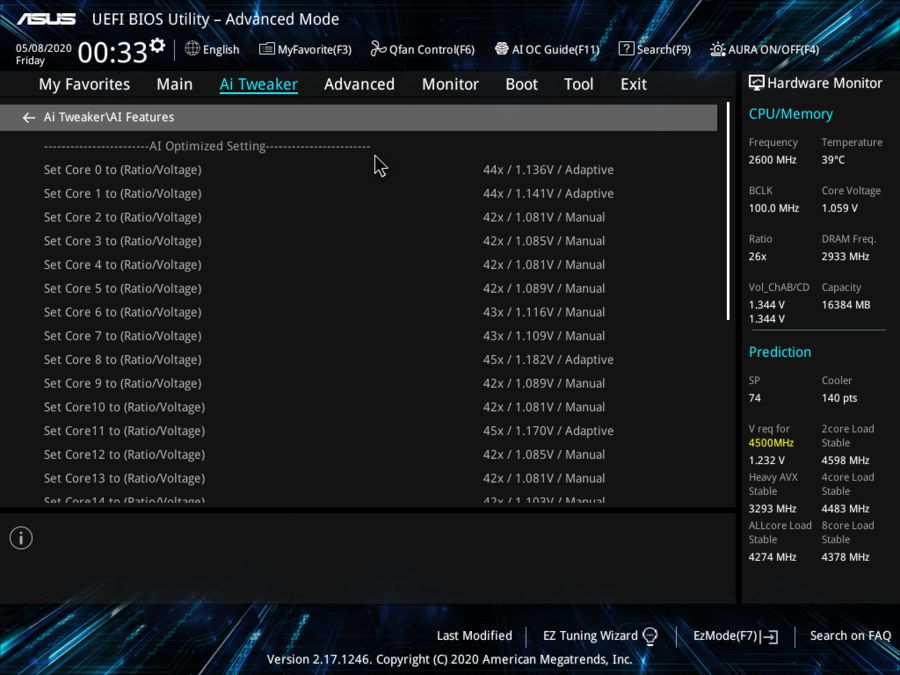The height and width of the screenshot is (675, 900).
Task: Click MyFavorite(F3) label
Action: pos(315,50)
